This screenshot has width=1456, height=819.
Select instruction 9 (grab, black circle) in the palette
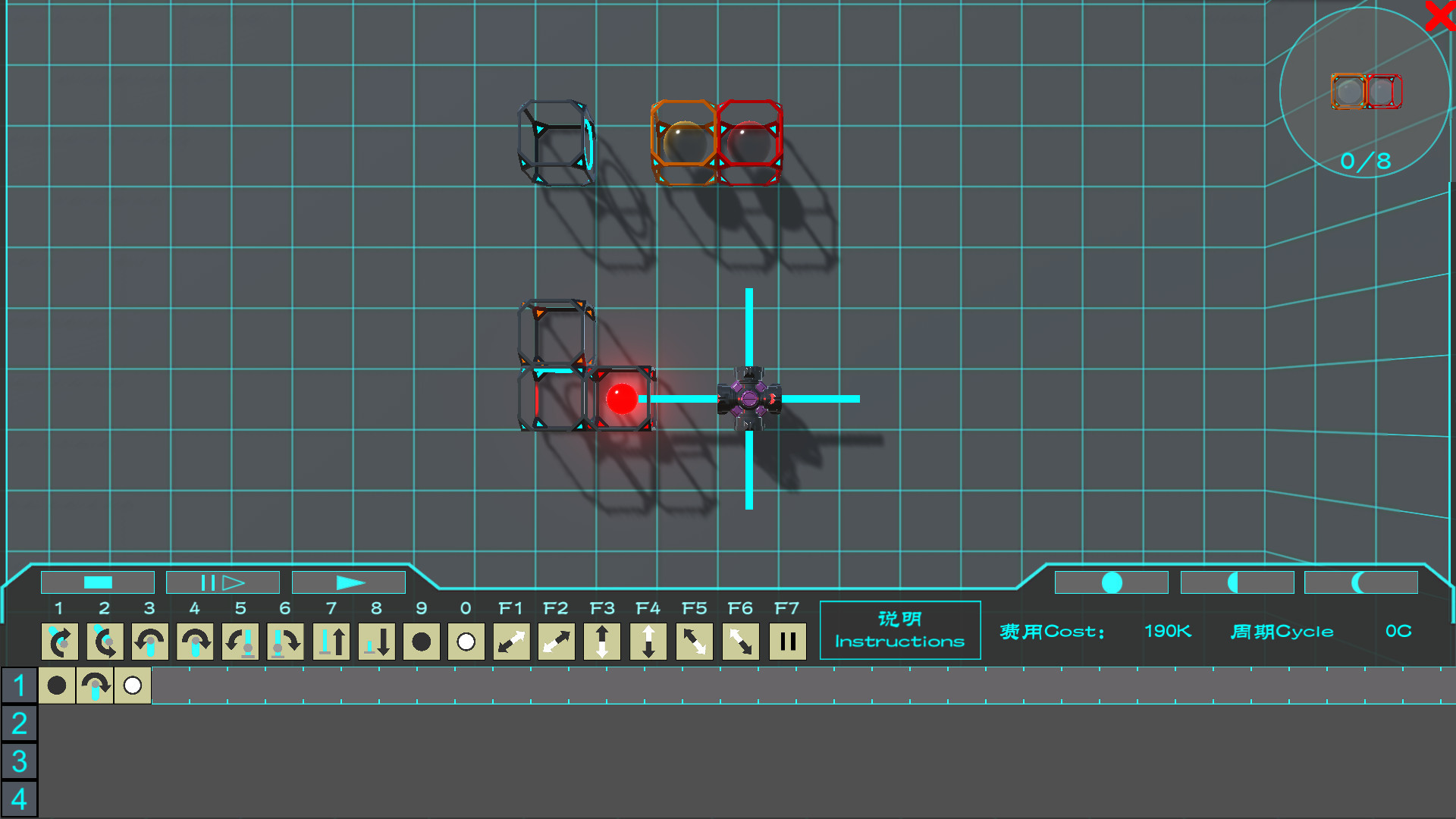click(422, 642)
